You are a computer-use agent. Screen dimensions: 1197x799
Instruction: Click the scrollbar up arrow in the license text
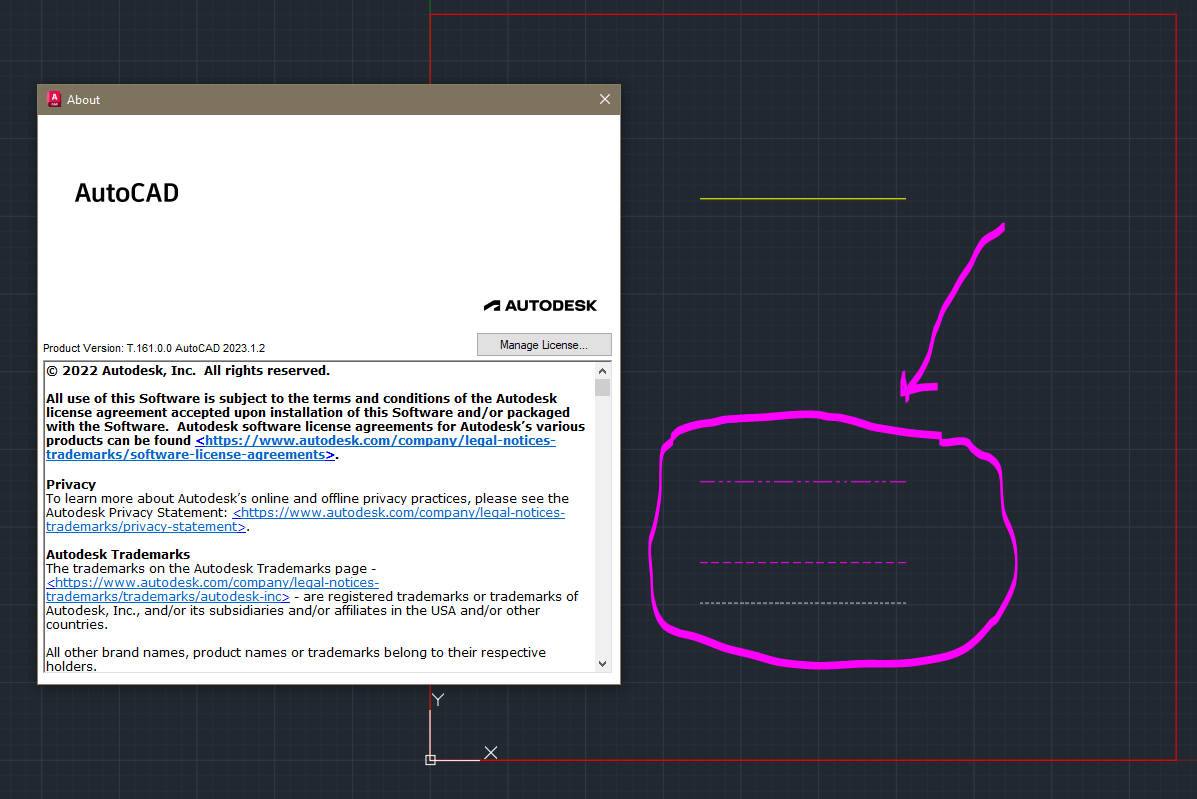click(602, 370)
